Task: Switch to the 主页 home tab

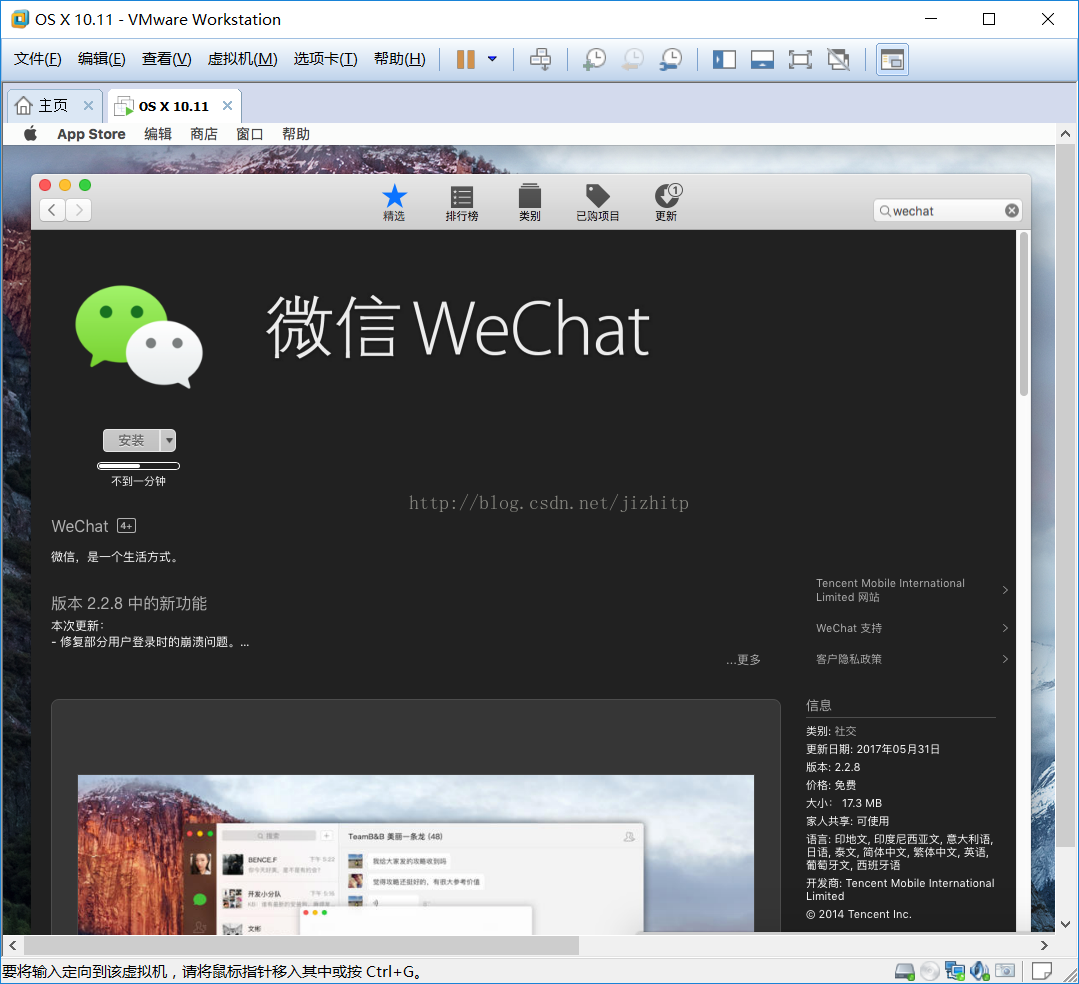Action: 43,106
